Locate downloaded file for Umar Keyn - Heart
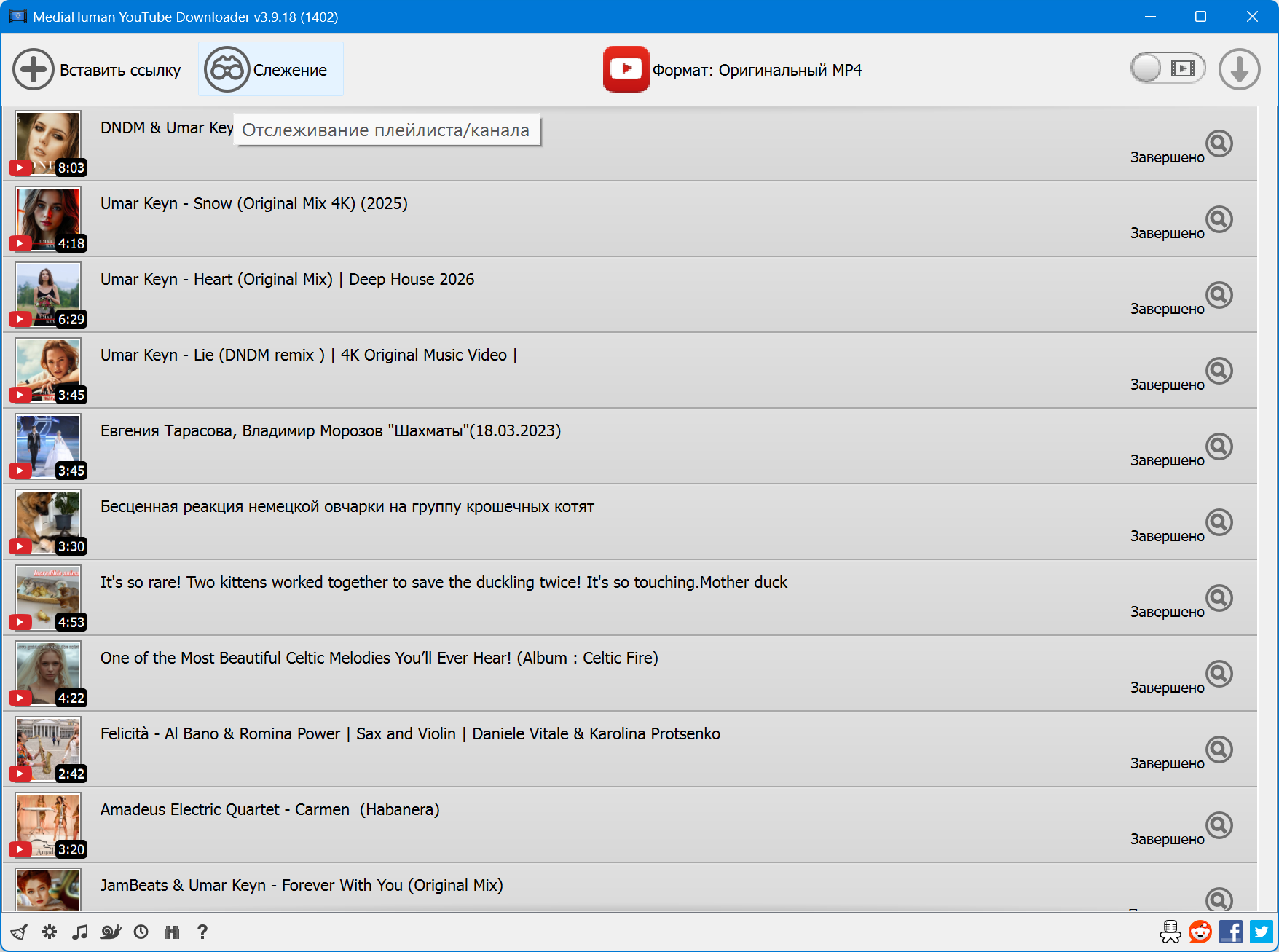 tap(1219, 295)
